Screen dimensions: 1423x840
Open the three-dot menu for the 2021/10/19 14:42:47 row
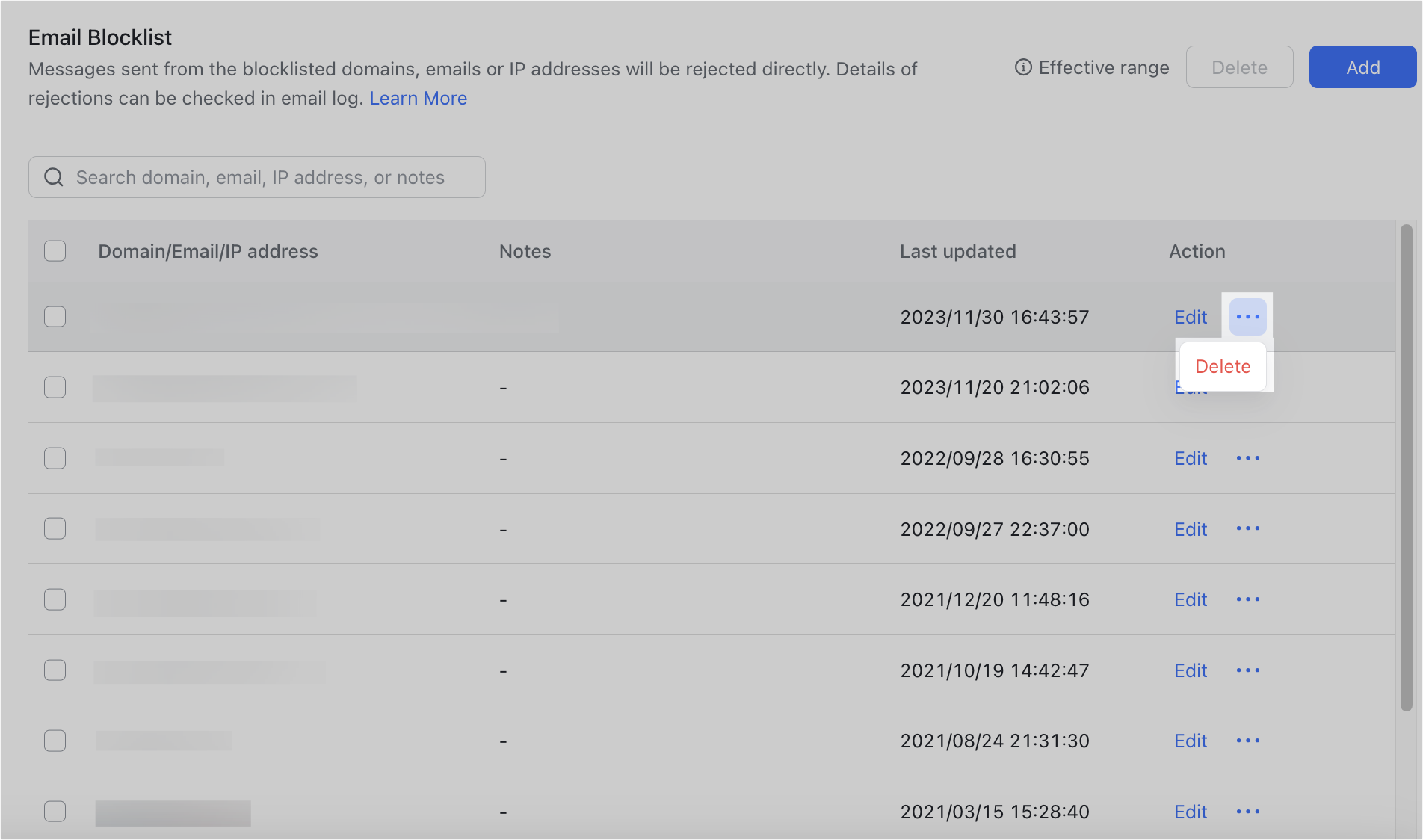[x=1247, y=670]
